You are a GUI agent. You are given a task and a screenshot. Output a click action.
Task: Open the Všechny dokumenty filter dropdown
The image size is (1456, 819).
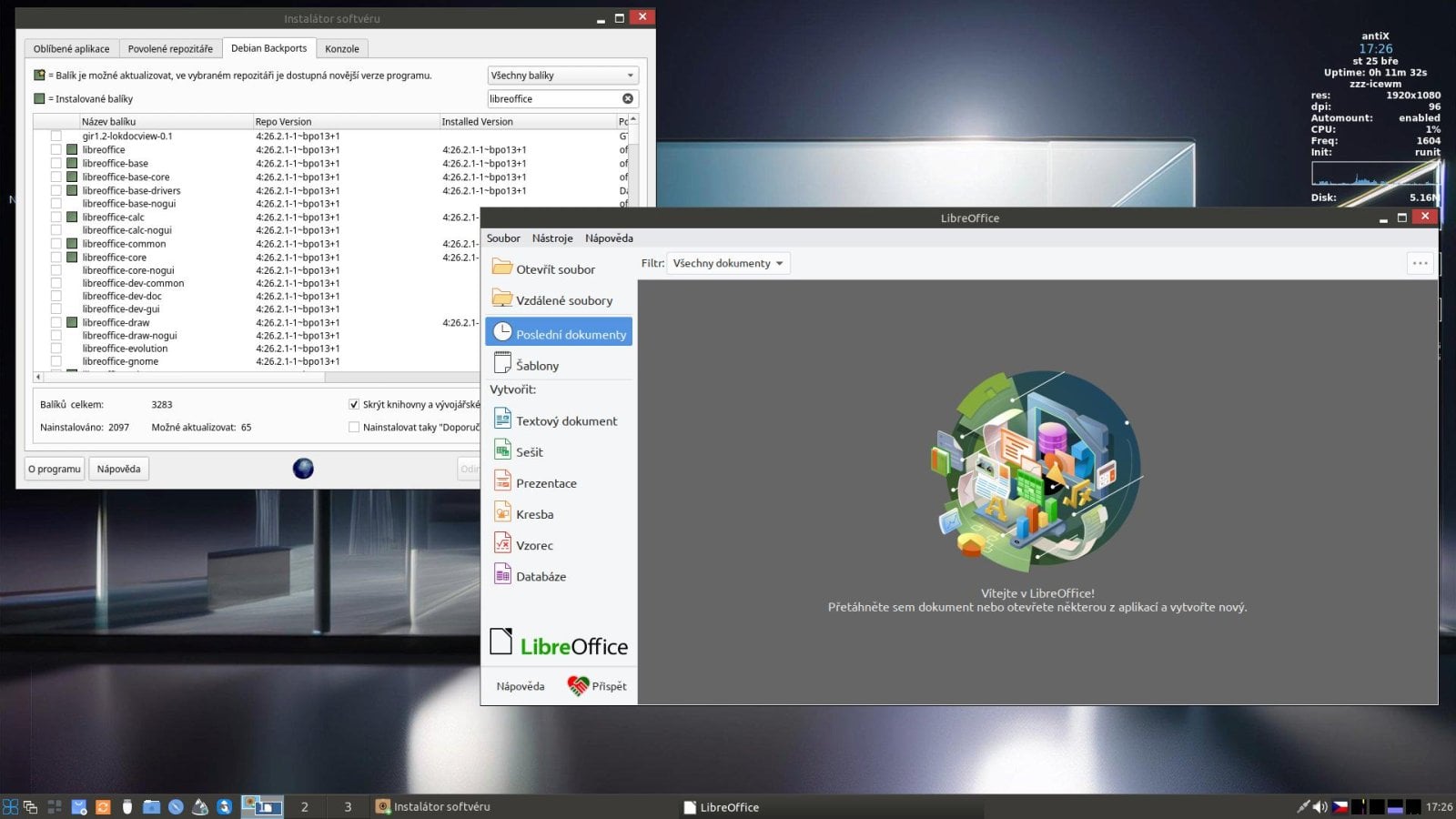click(x=728, y=263)
